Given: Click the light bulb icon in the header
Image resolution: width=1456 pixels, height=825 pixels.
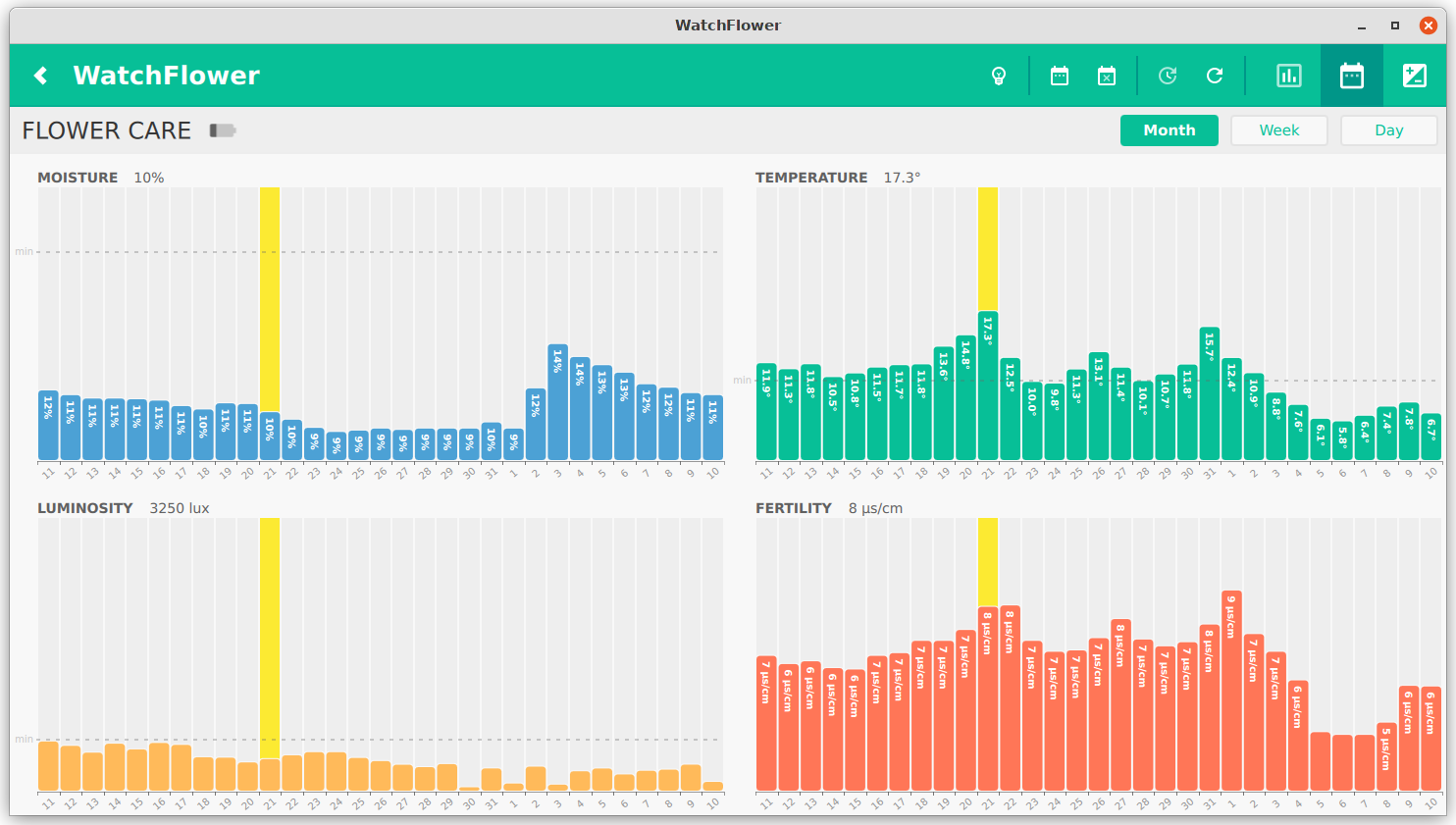Looking at the screenshot, I should (x=999, y=76).
